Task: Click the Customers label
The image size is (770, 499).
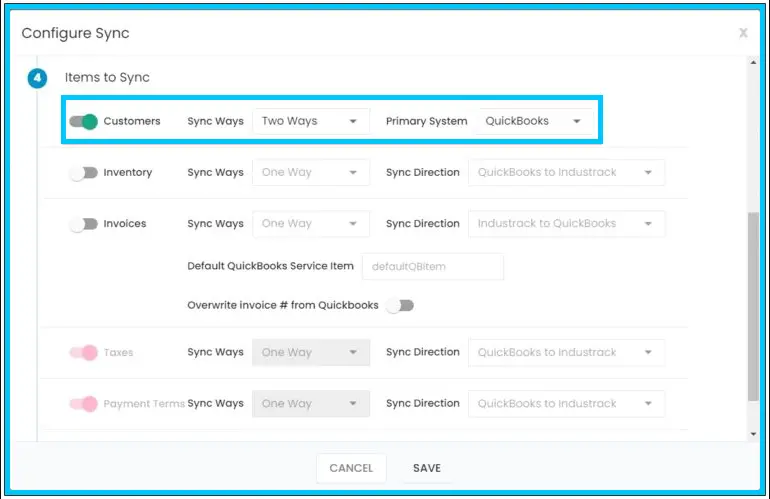Action: (132, 121)
